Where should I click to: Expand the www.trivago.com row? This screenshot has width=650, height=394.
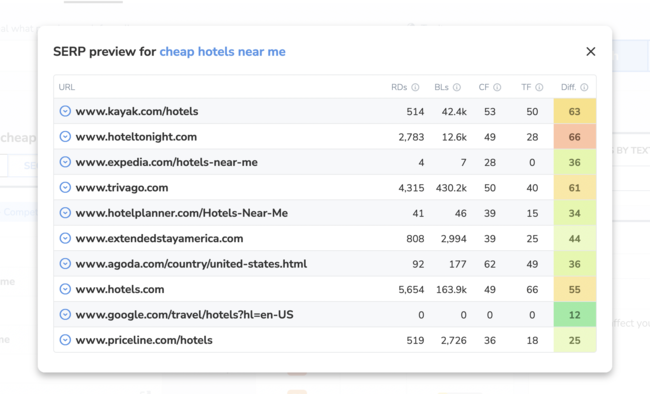click(65, 187)
